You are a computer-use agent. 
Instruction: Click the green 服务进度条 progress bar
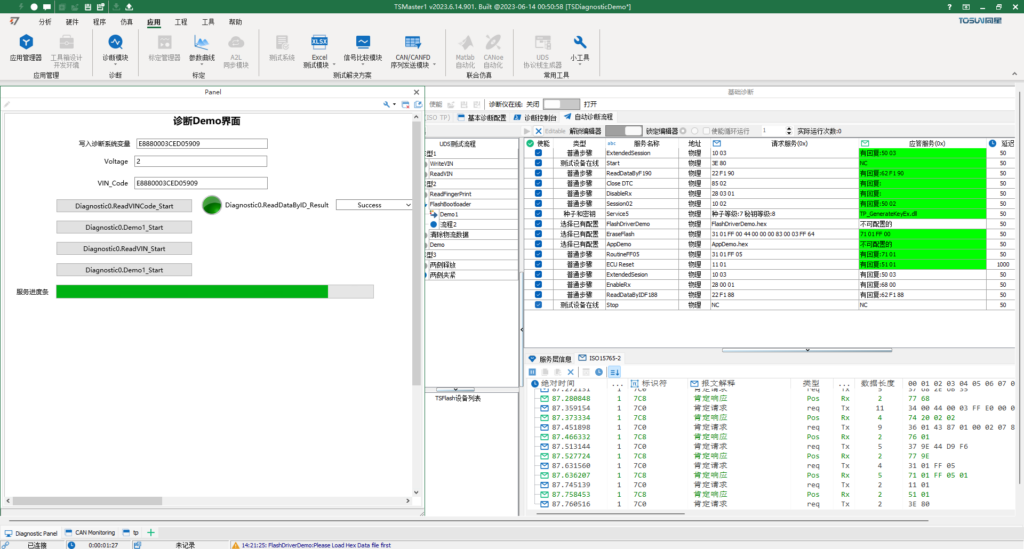point(192,291)
